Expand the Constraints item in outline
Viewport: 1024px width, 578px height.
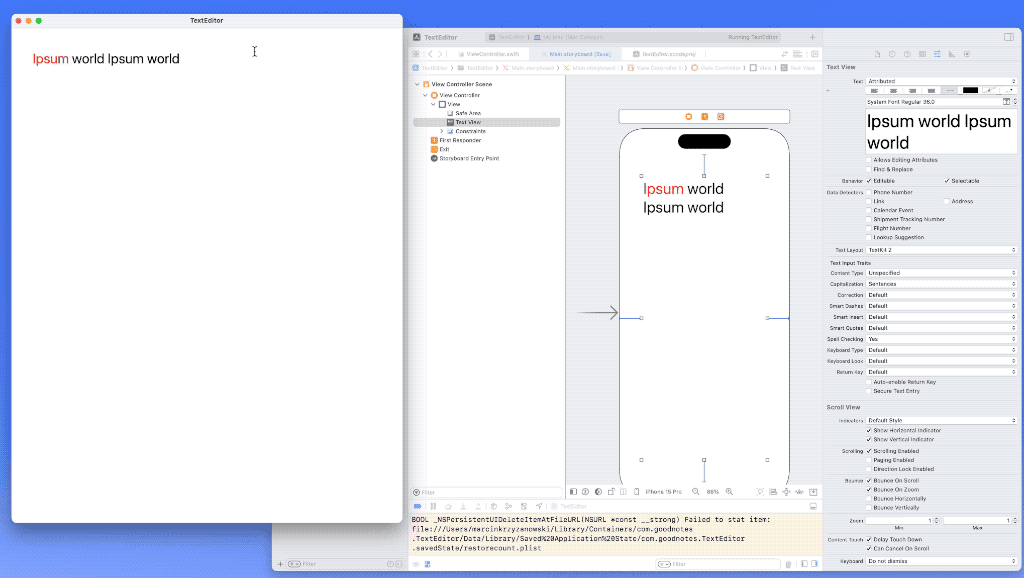pos(441,131)
